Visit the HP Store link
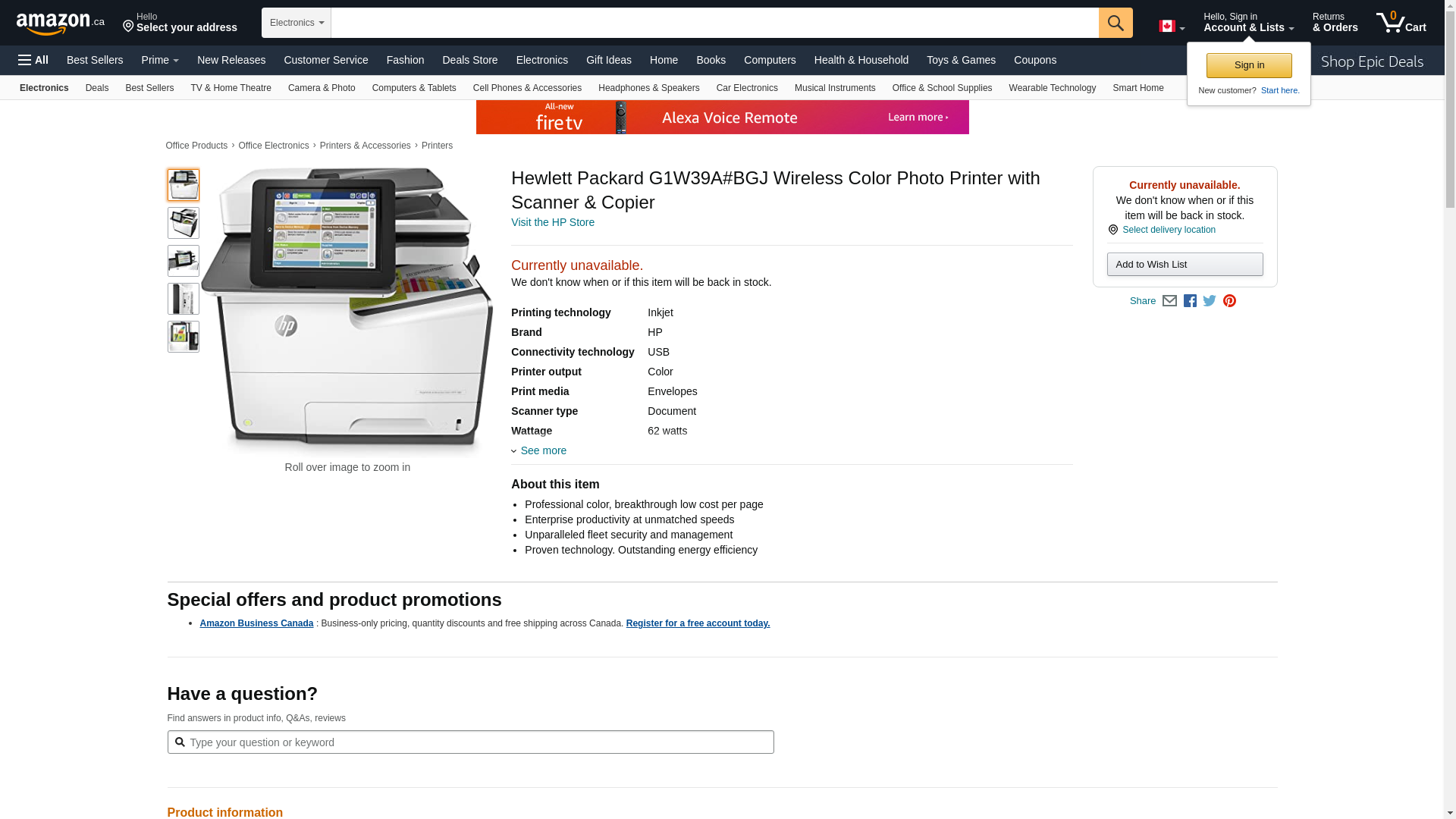The image size is (1456, 819). point(552,222)
